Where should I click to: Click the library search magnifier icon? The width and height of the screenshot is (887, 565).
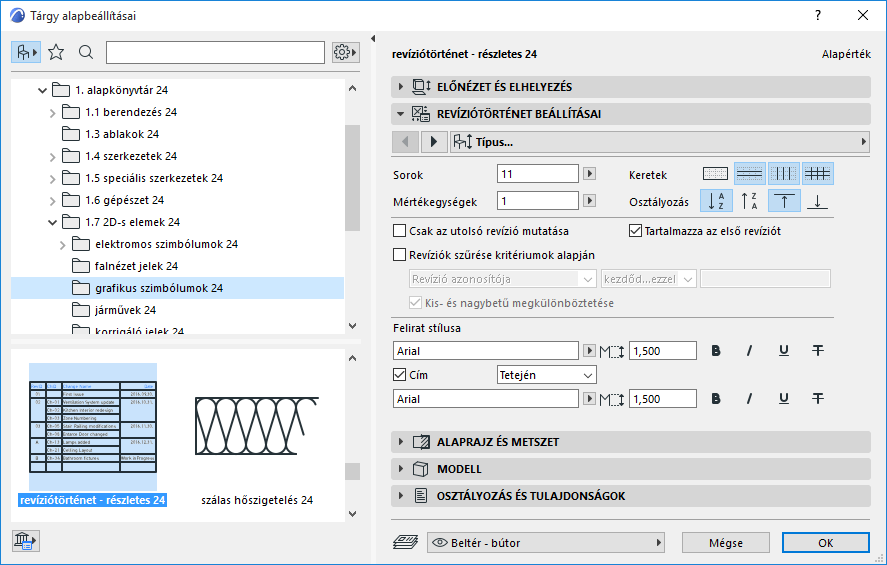tap(86, 52)
